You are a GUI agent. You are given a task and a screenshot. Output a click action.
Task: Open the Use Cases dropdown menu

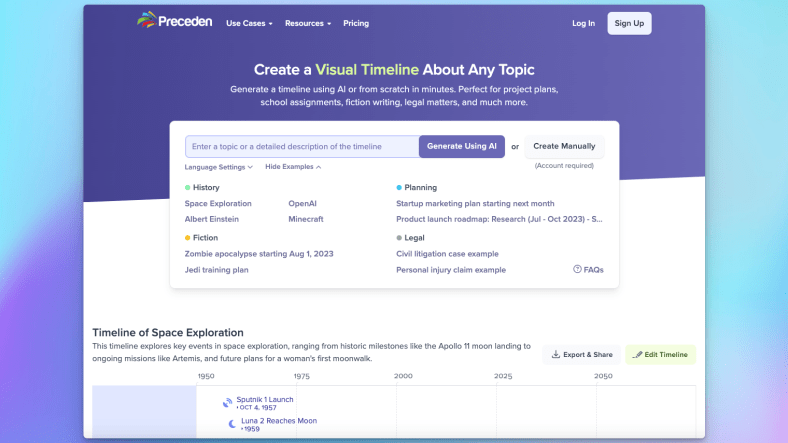click(249, 23)
